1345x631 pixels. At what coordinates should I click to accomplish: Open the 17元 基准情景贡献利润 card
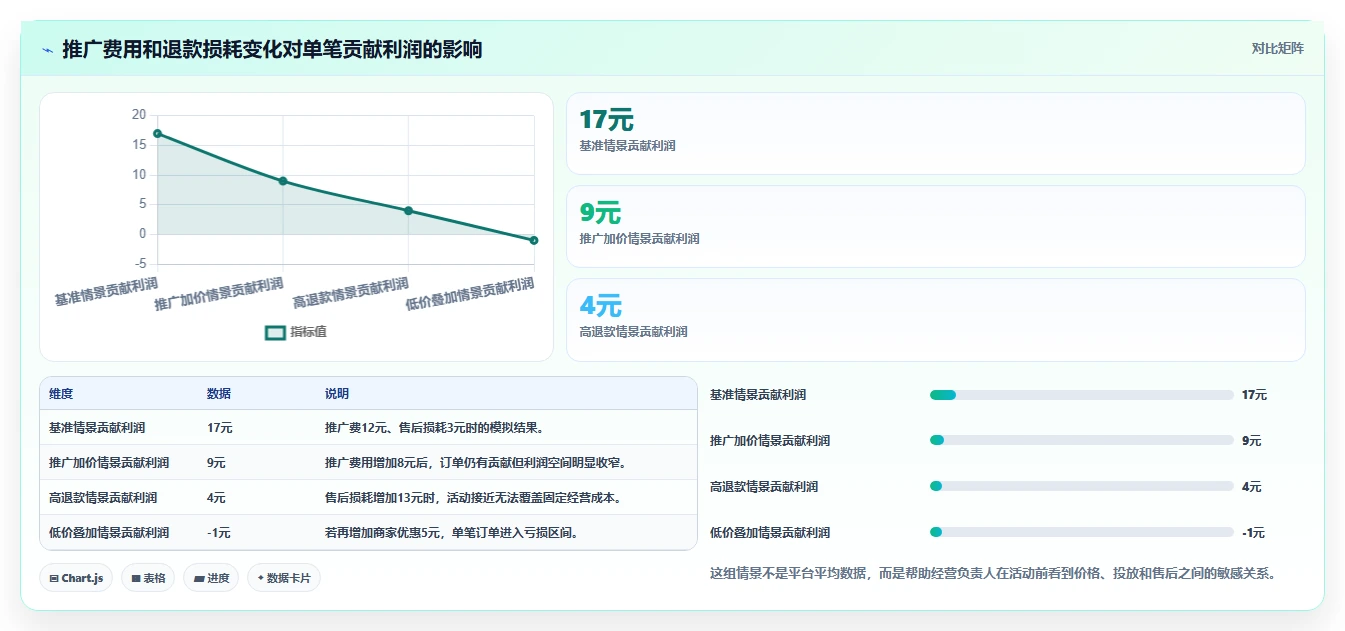point(935,134)
